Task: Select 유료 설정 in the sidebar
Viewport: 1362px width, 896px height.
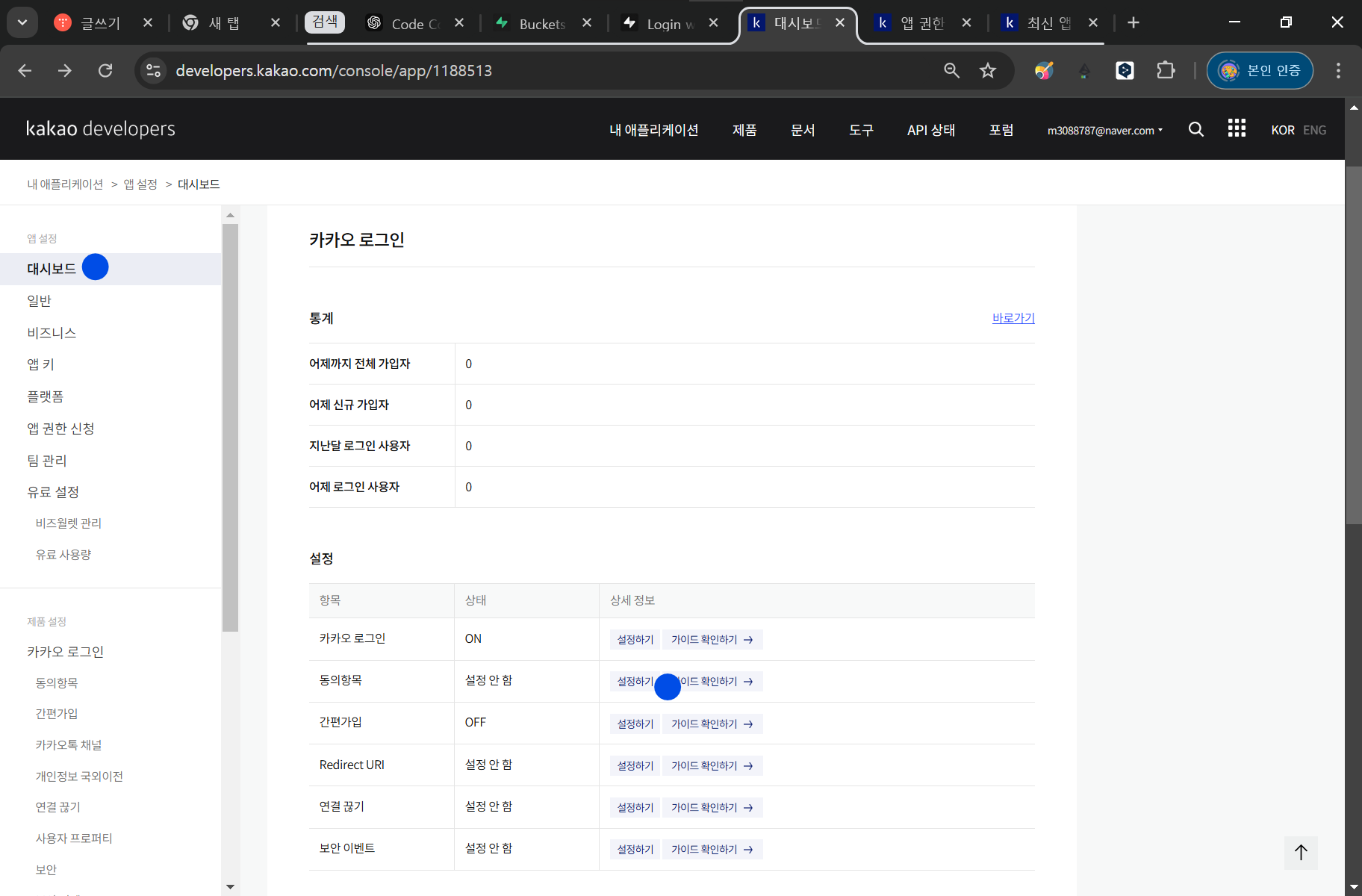Action: 52,492
